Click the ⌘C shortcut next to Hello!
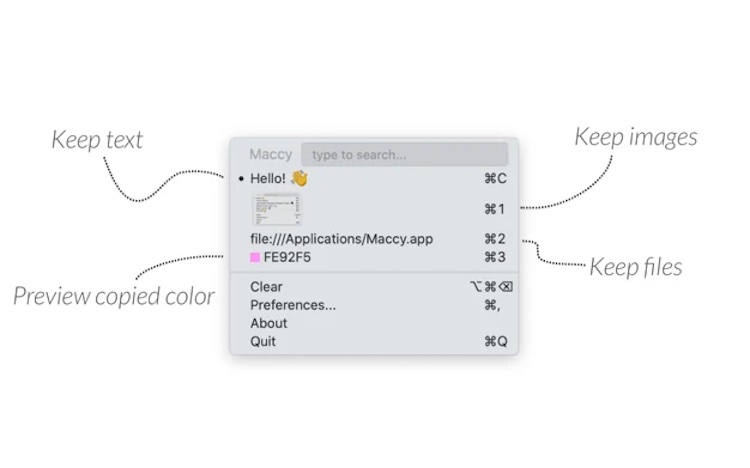The image size is (750, 468). 495,178
